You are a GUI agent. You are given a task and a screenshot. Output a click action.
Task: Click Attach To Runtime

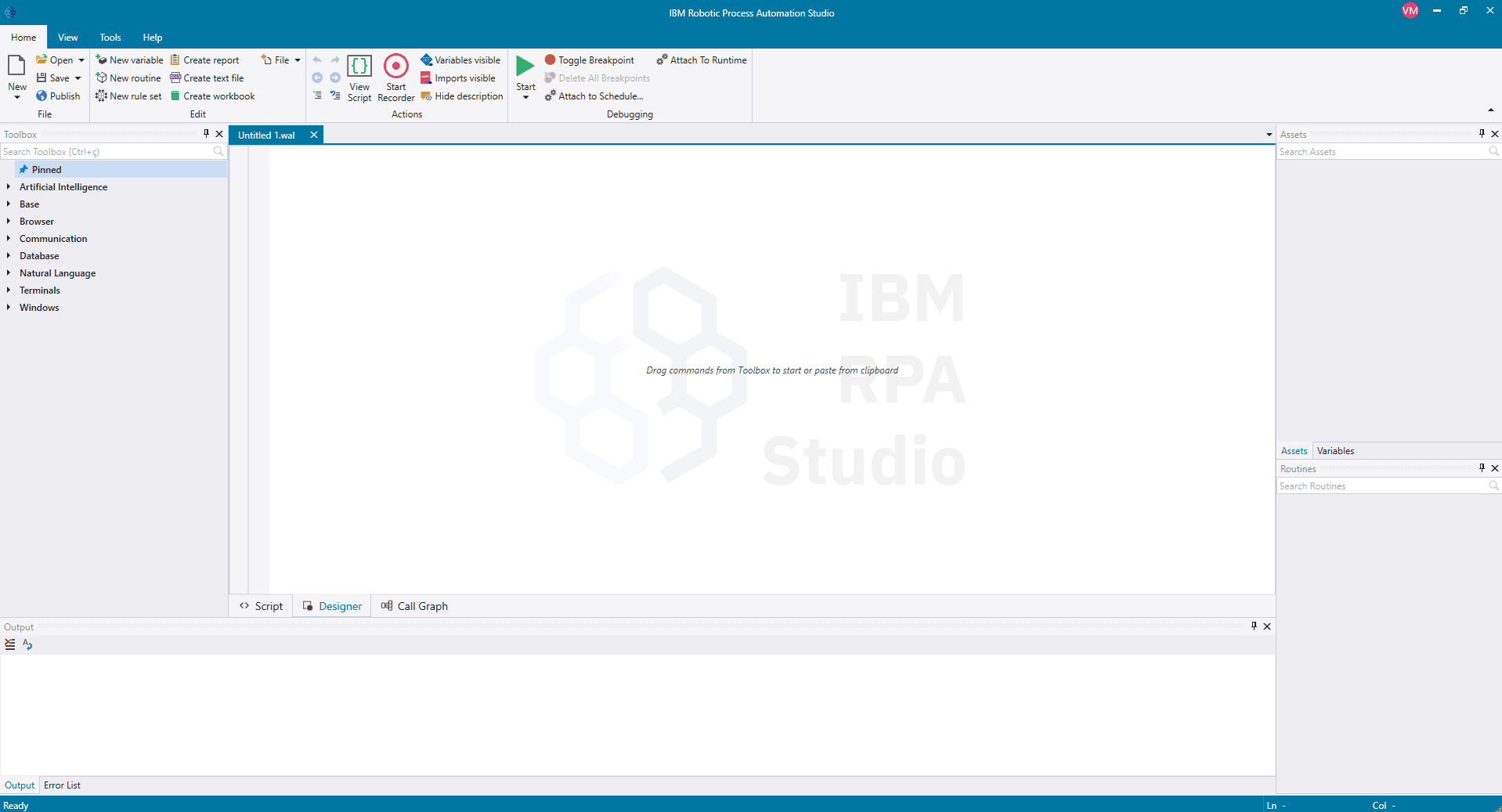coord(702,60)
